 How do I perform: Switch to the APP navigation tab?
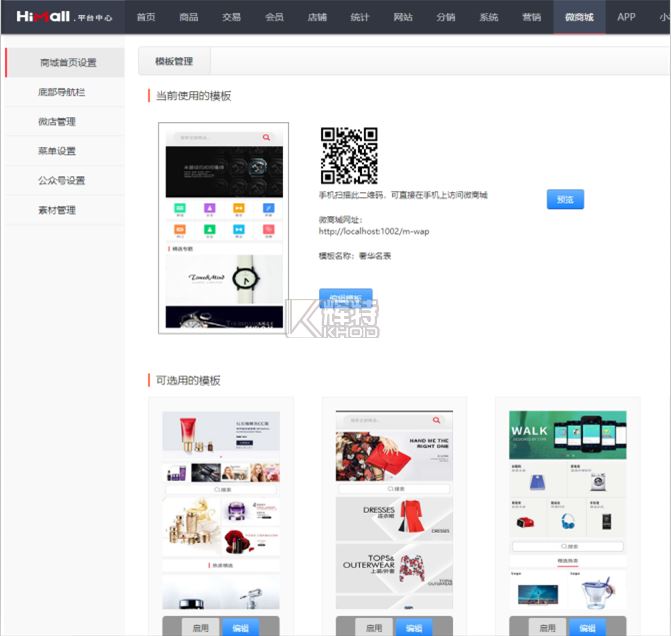click(626, 17)
